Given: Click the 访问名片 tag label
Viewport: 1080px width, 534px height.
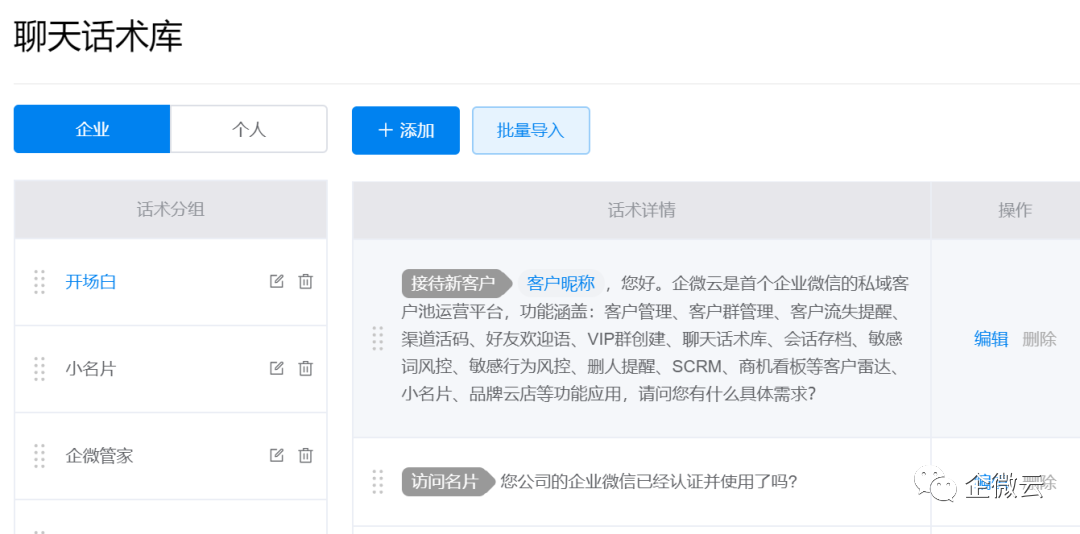Looking at the screenshot, I should pos(448,482).
